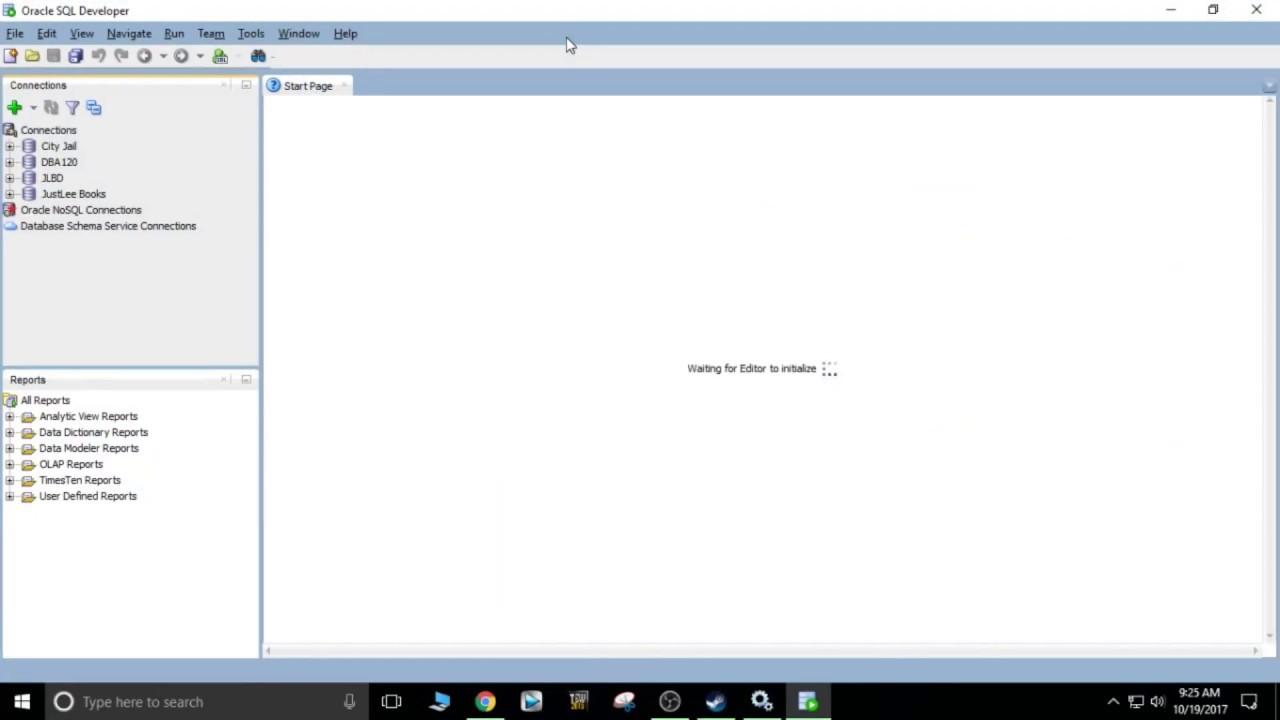Expand TimesTen Reports folder

pos(10,480)
